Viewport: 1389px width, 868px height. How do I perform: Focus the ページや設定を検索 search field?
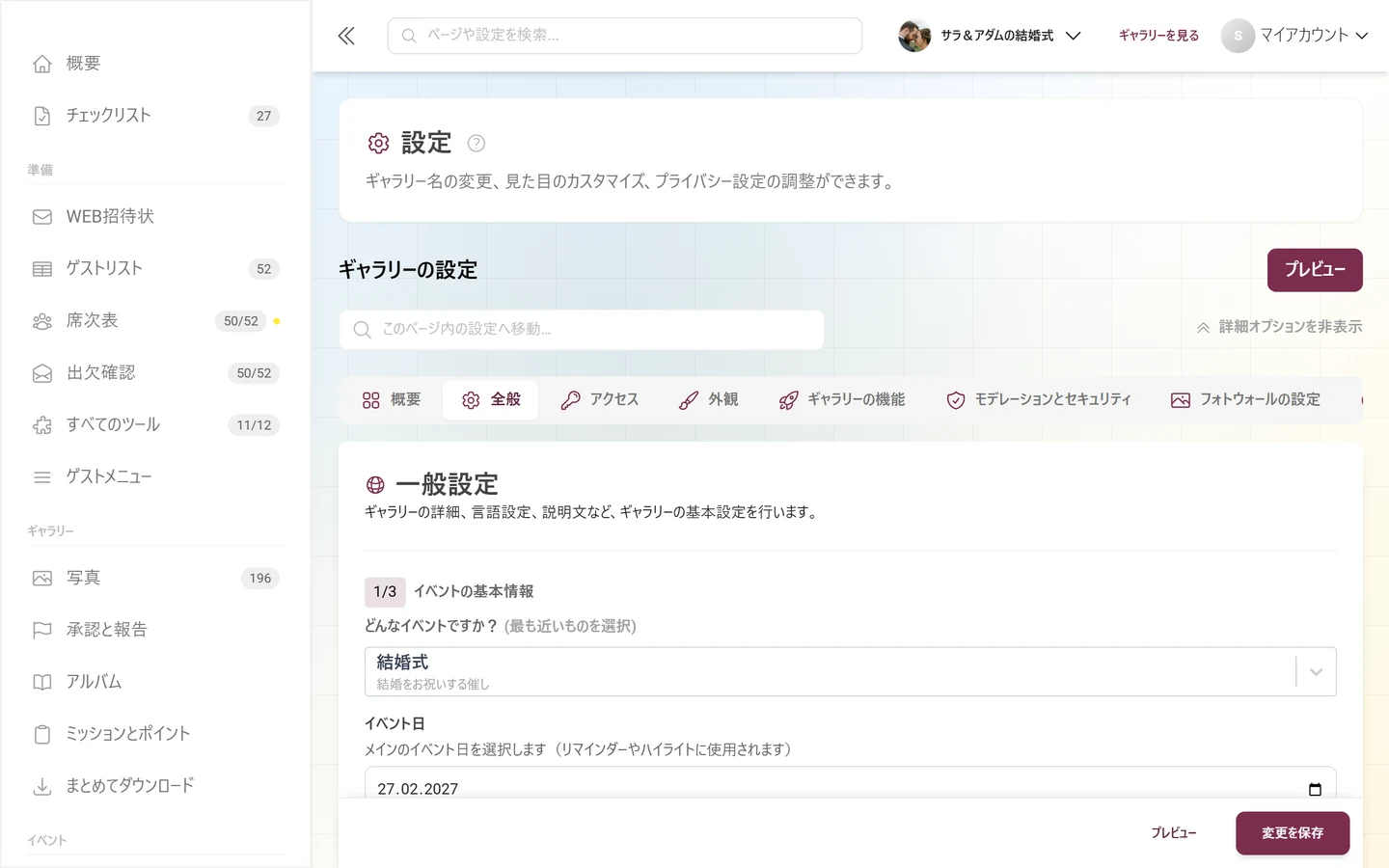tap(625, 36)
